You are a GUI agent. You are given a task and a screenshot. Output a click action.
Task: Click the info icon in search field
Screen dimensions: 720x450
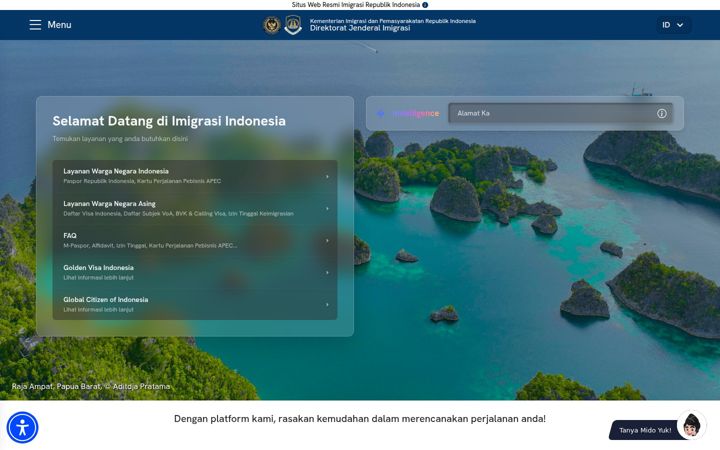click(661, 113)
